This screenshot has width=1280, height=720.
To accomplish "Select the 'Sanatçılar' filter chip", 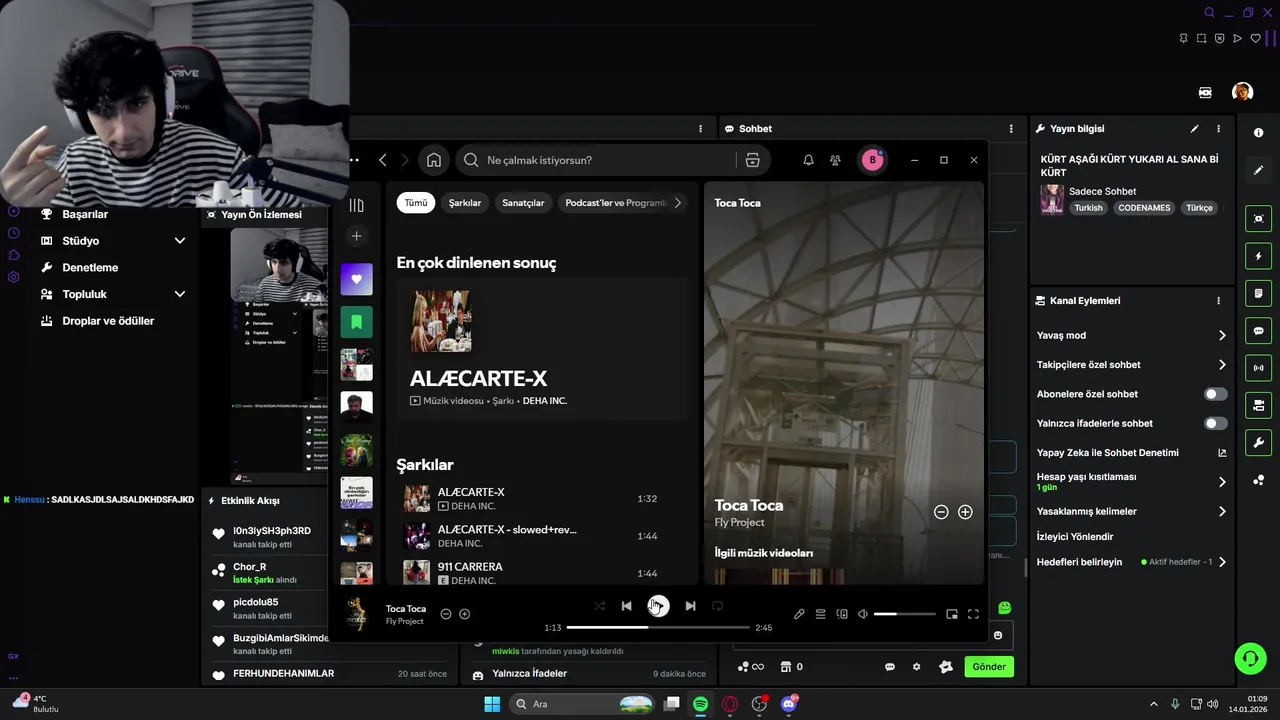I will point(523,203).
